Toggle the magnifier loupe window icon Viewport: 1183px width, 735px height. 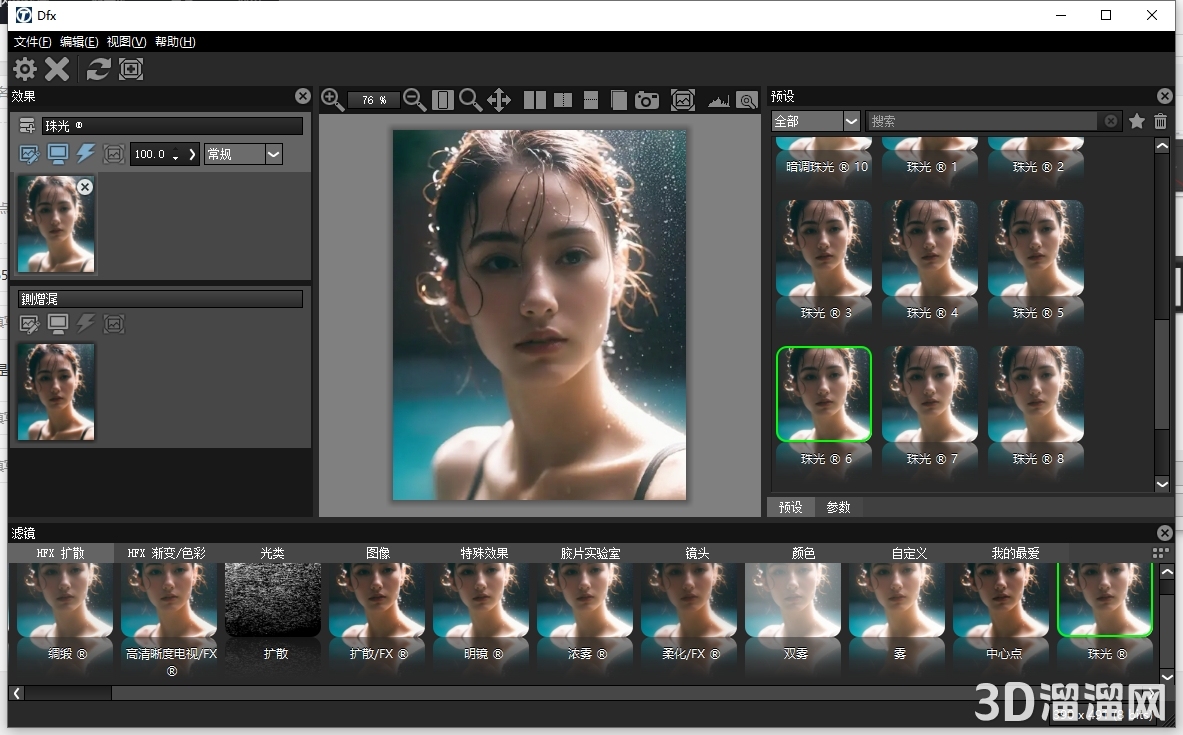point(747,100)
